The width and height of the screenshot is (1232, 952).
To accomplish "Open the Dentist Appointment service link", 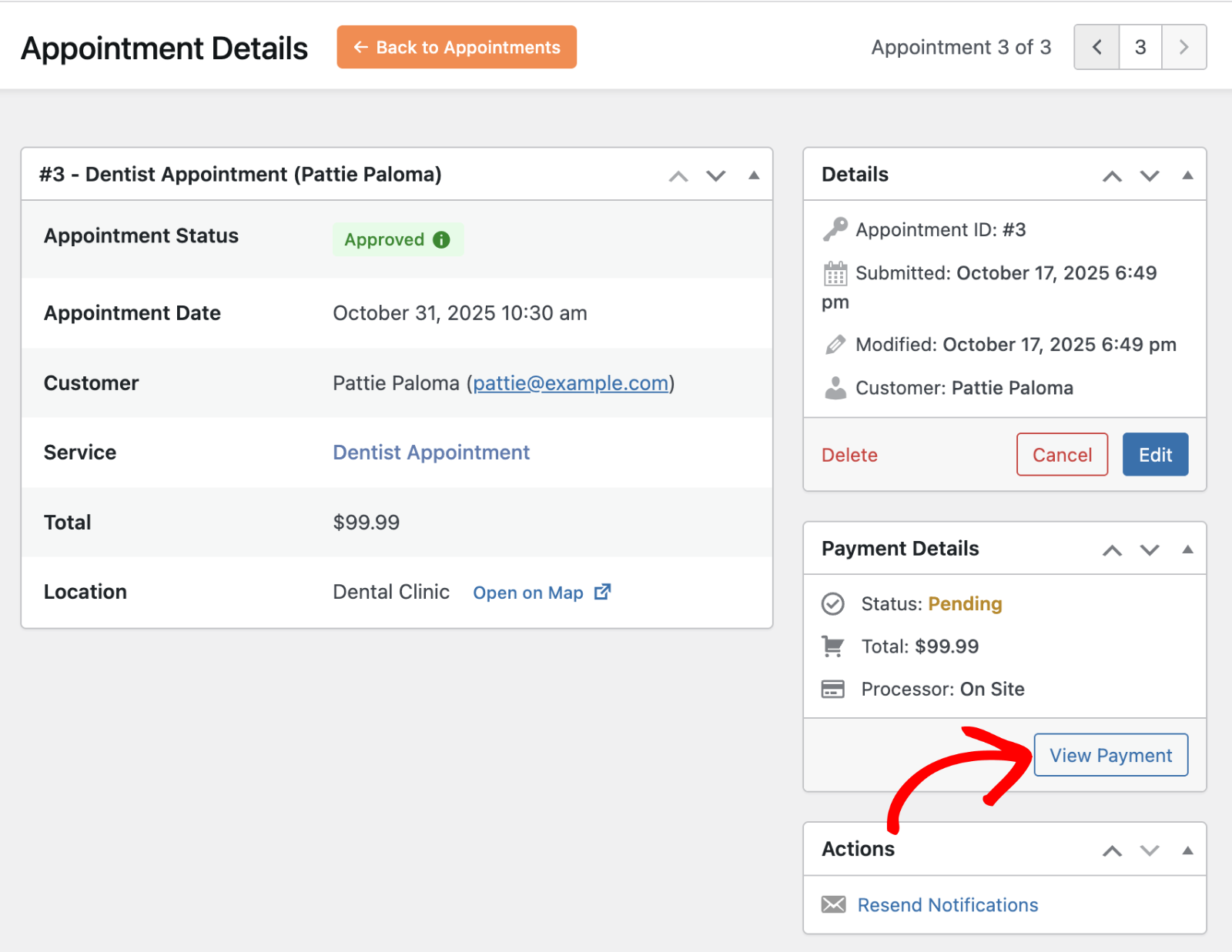I will (x=430, y=453).
